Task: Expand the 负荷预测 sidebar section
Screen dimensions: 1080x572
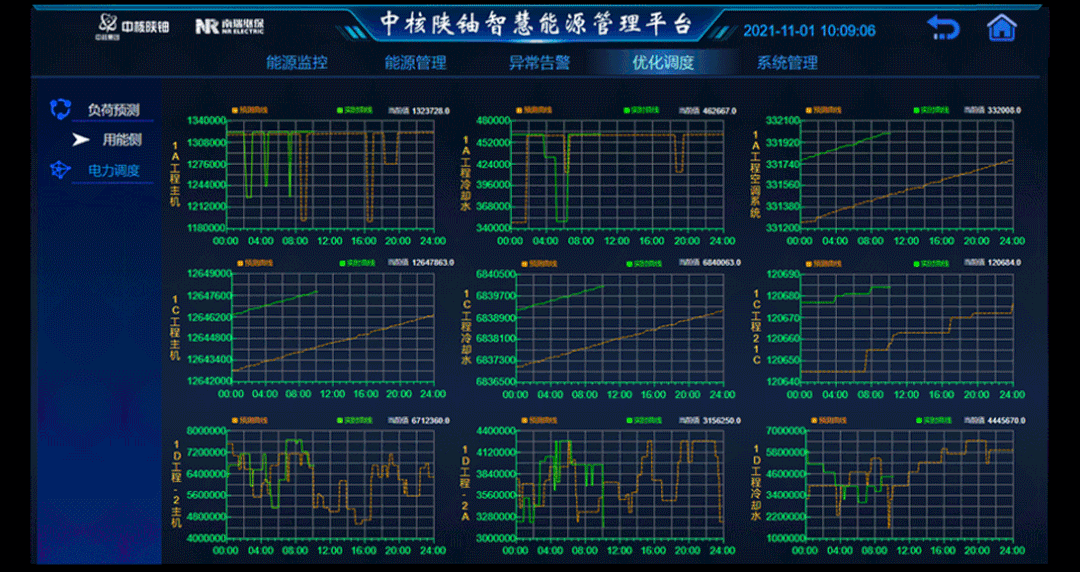Action: [112, 110]
